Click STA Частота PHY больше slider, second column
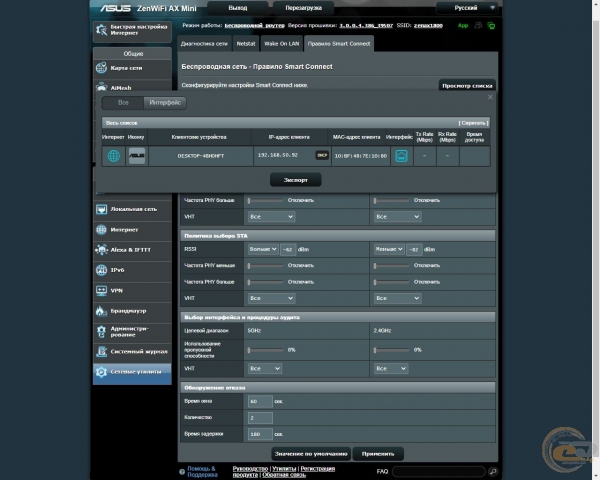Image resolution: width=600 pixels, height=480 pixels. (x=391, y=282)
